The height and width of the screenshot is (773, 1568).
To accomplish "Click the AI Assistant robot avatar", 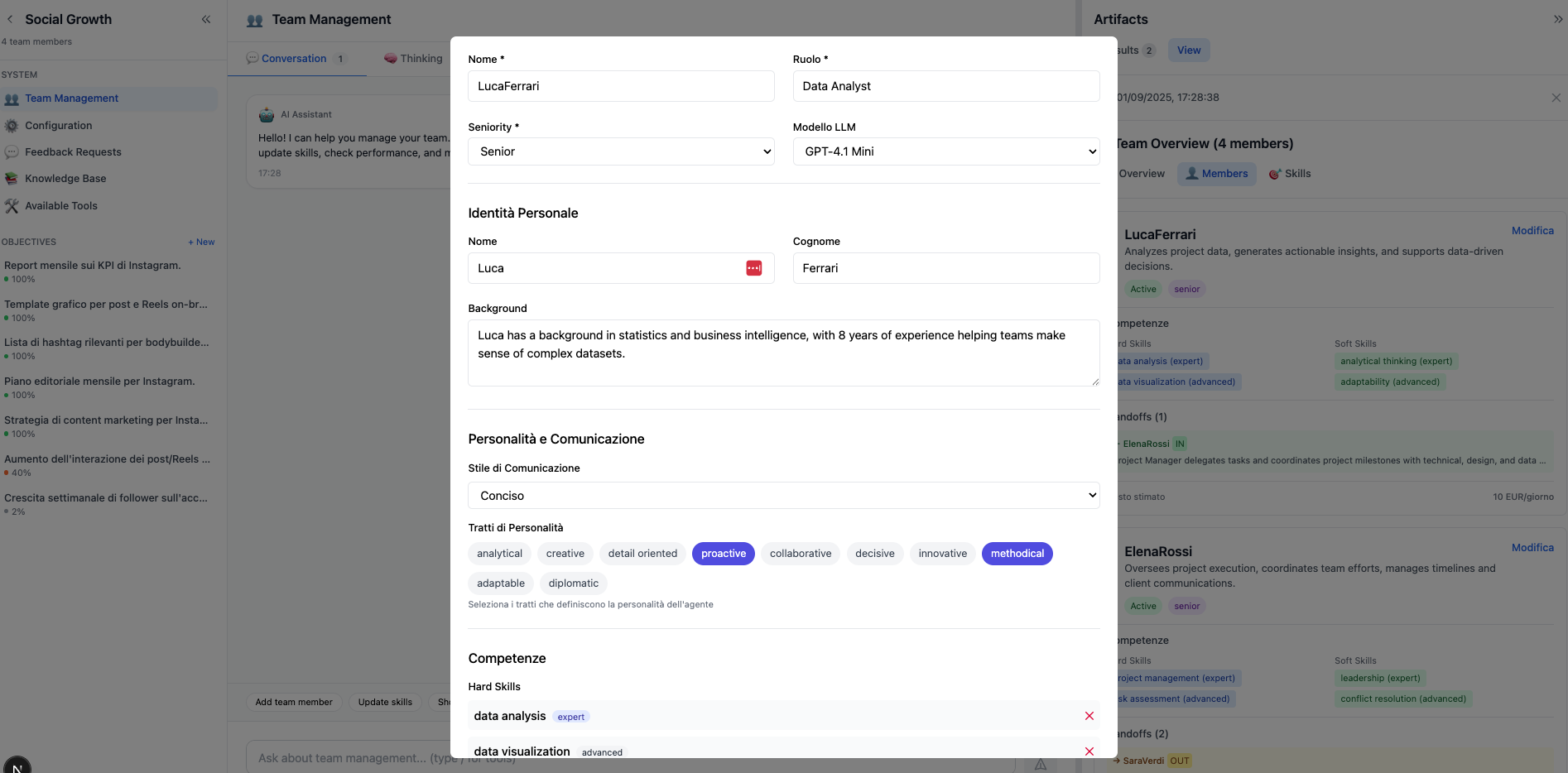I will pyautogui.click(x=267, y=115).
